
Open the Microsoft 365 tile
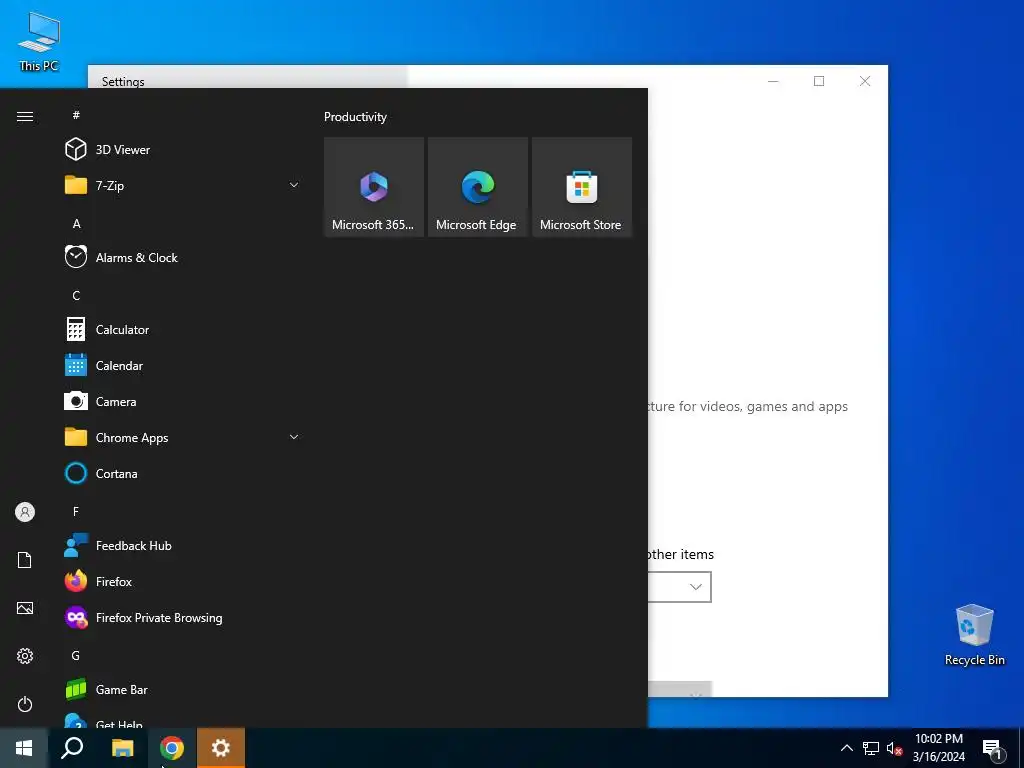coord(374,187)
